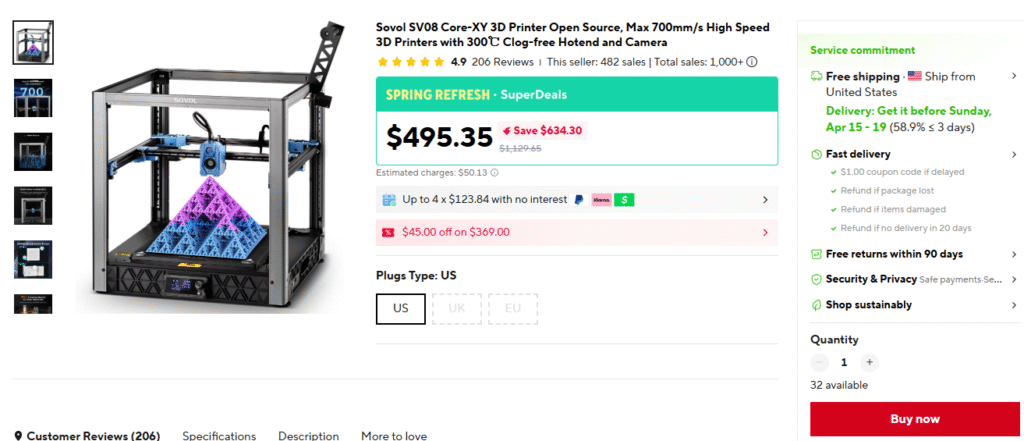Screen dimensions: 1024x441
Task: Switch to the Description tab
Action: click(x=308, y=436)
